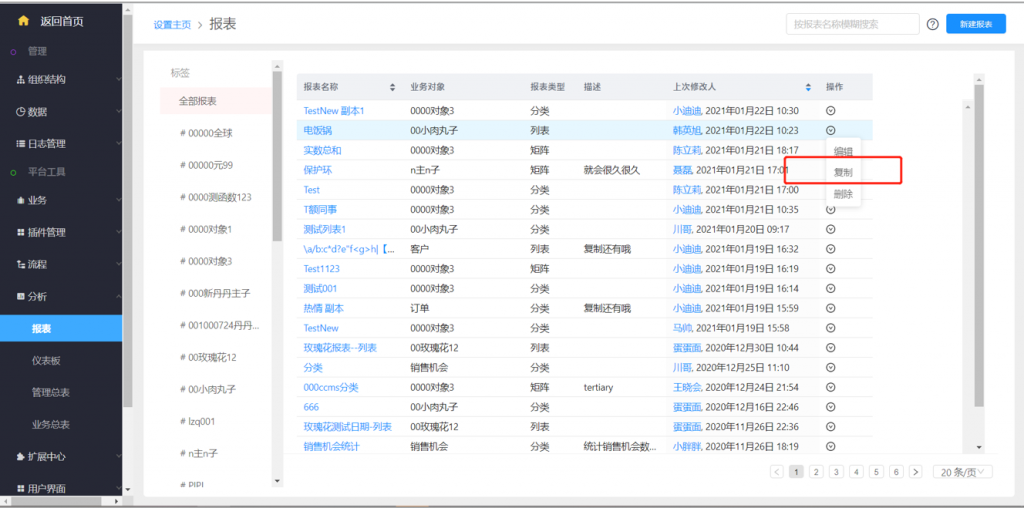Go to next page with right arrow
Image resolution: width=1024 pixels, height=508 pixels.
(917, 472)
